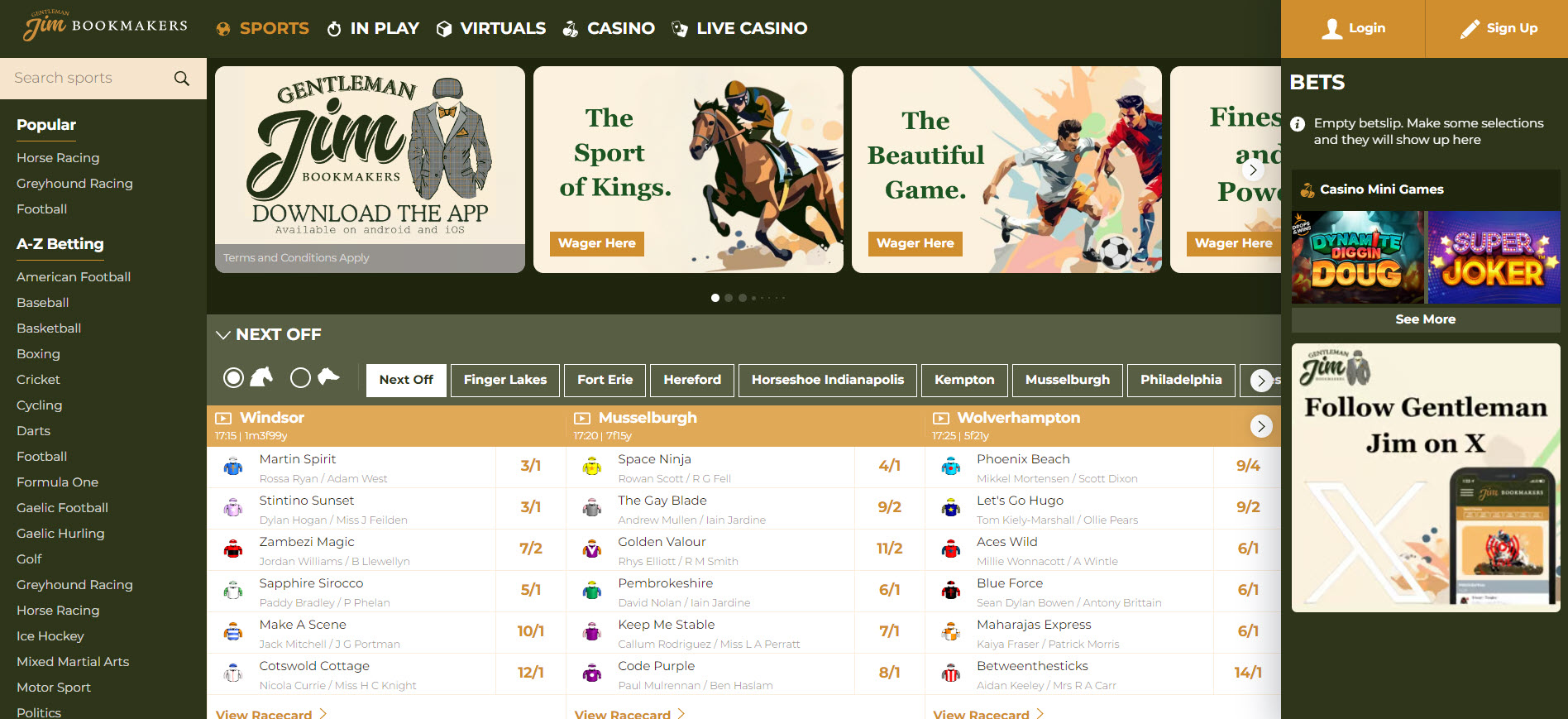This screenshot has width=1568, height=719.
Task: Click Pembrokeshire's green silk icon
Action: tap(592, 591)
